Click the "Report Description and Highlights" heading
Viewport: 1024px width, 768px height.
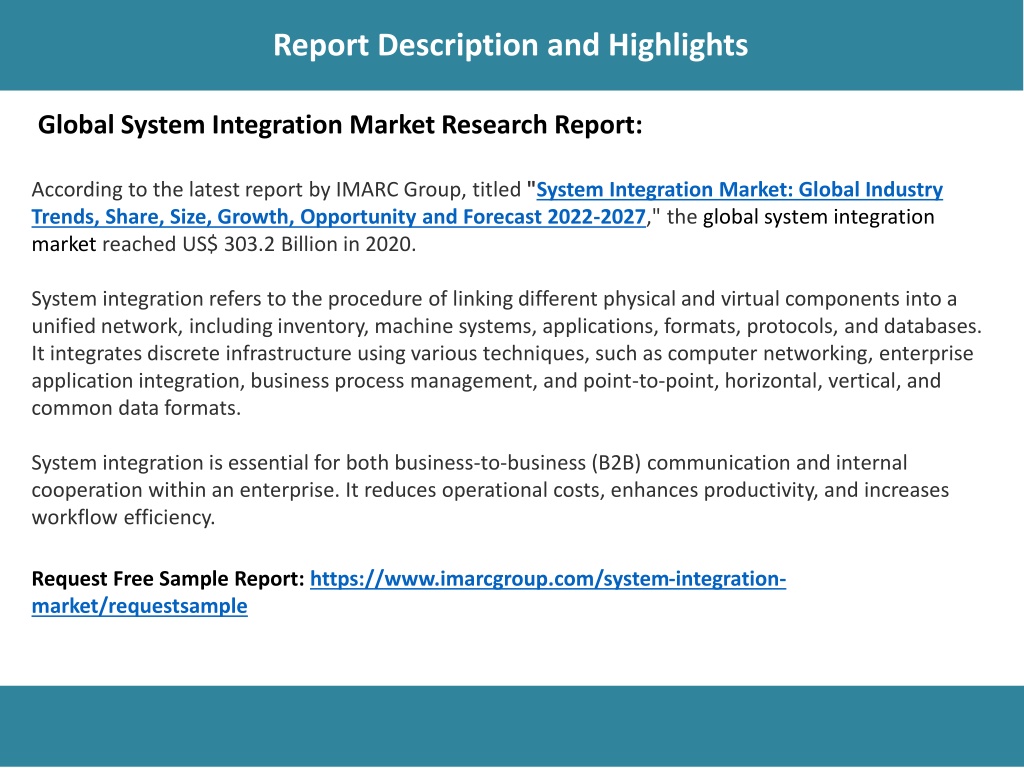(x=510, y=45)
